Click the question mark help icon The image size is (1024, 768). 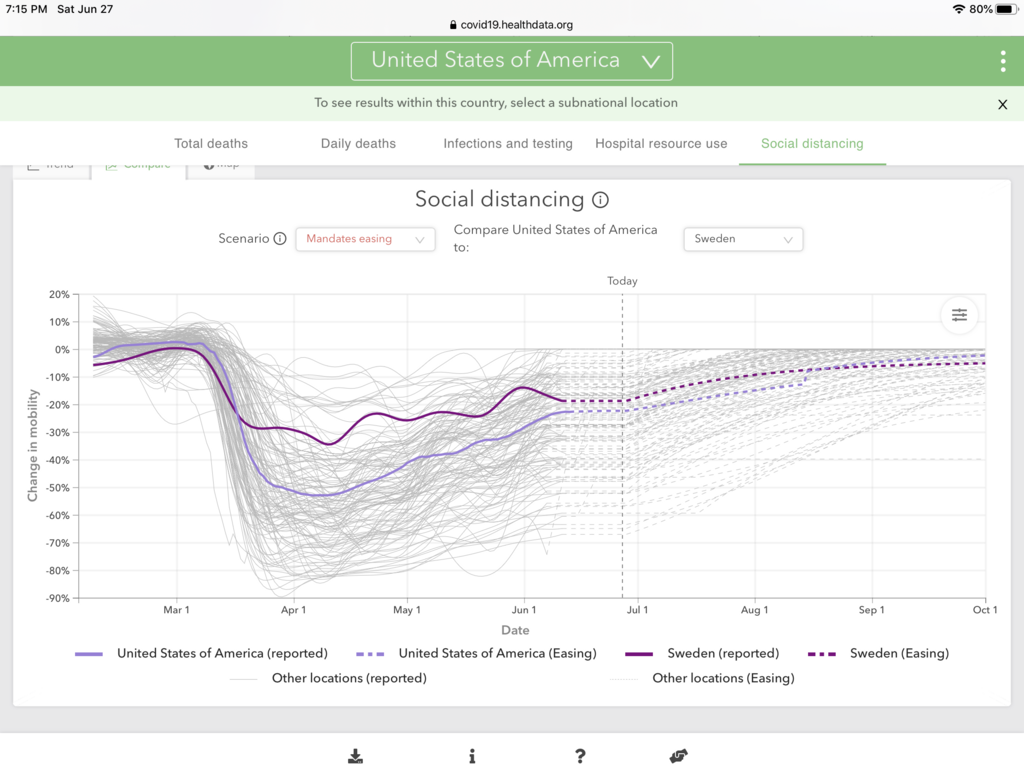click(x=580, y=756)
